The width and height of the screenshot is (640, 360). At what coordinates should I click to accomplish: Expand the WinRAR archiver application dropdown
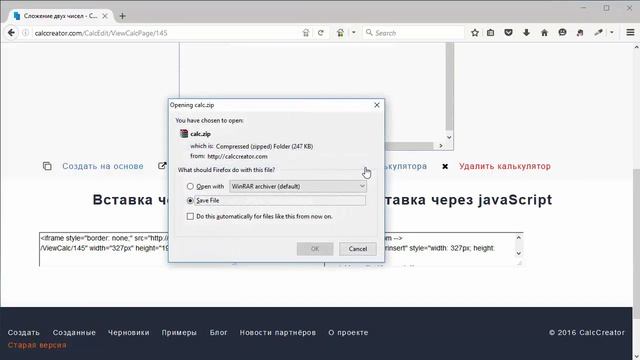298,186
